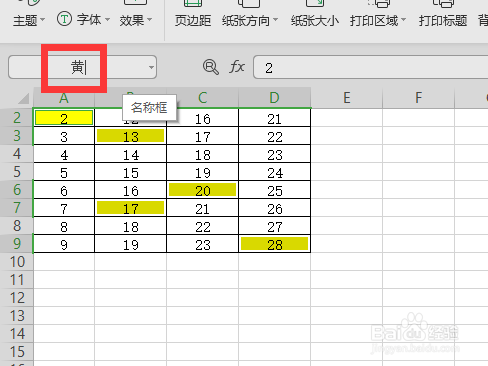488x366 pixels.
Task: Click cell with value 14
Action: pyautogui.click(x=130, y=154)
